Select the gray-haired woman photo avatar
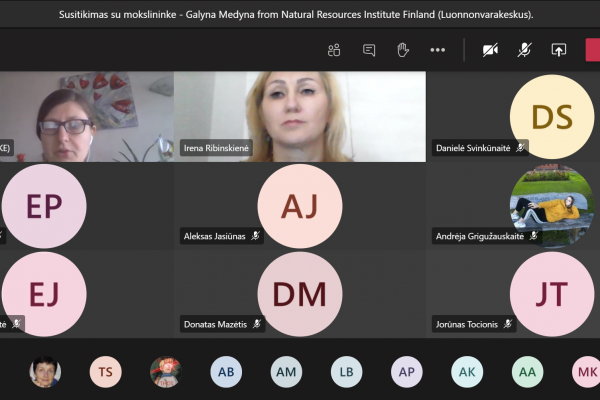600x400 pixels. [x=45, y=372]
